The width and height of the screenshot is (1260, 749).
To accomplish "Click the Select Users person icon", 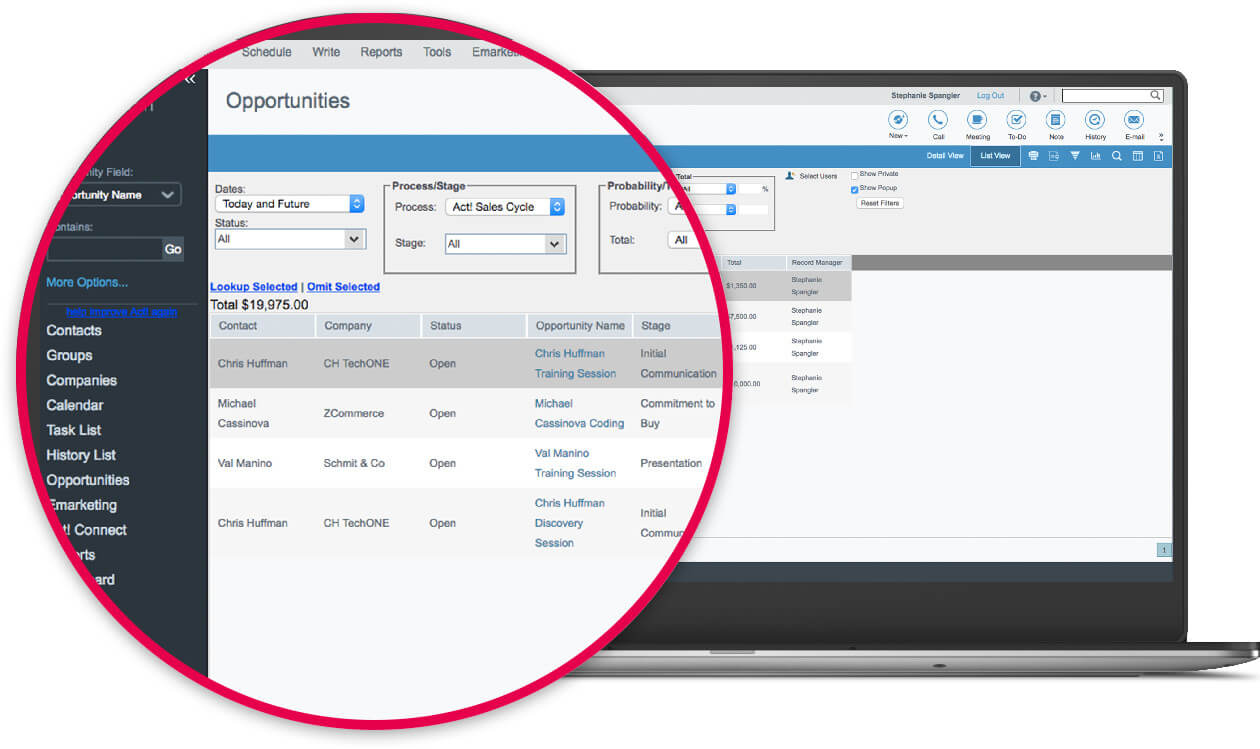I will click(790, 175).
